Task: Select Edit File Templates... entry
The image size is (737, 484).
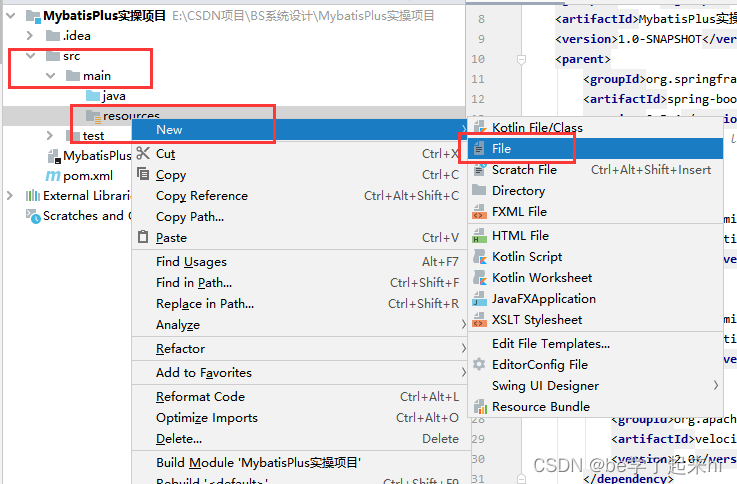Action: coord(595,343)
